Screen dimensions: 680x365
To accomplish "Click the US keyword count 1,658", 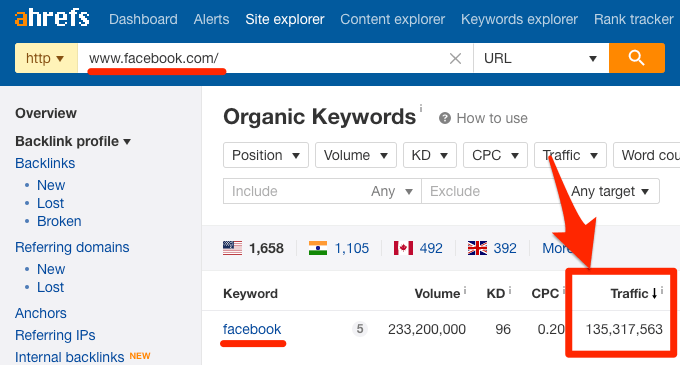I will pos(266,248).
